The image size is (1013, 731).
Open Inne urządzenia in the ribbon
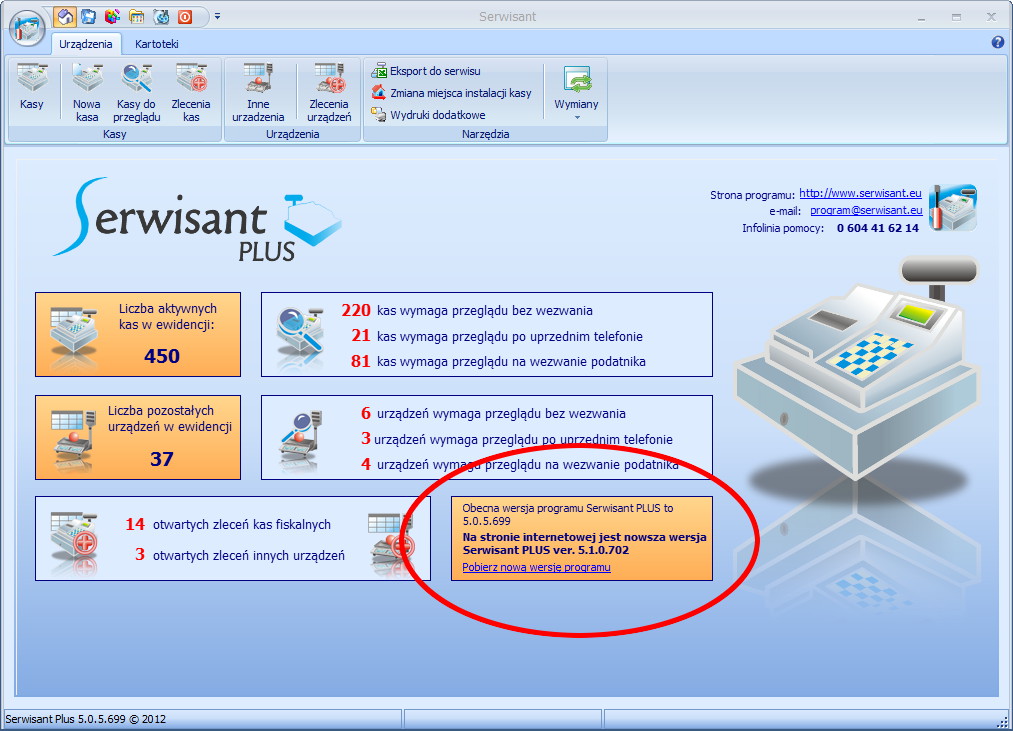pyautogui.click(x=258, y=92)
